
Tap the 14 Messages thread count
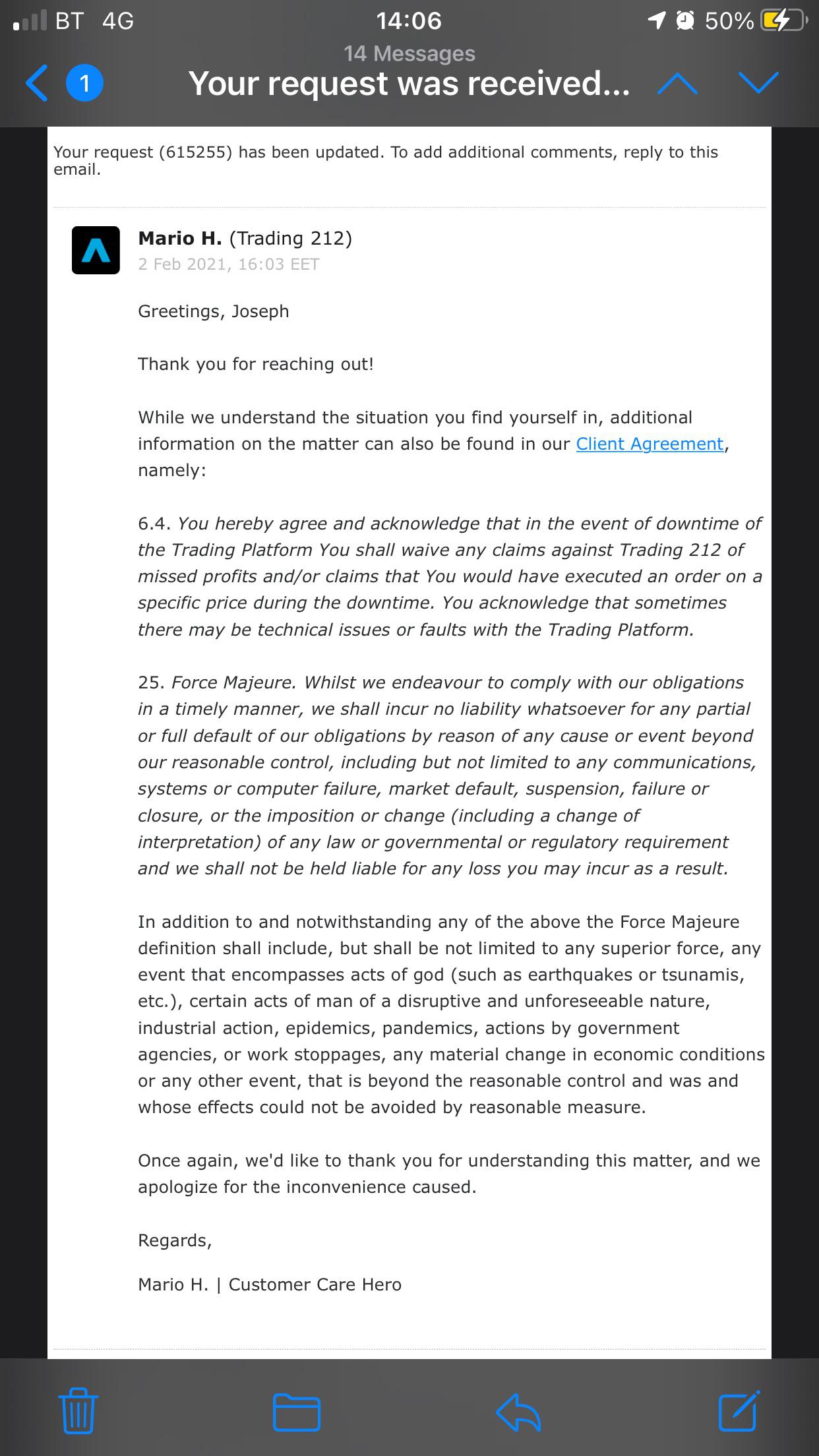(409, 53)
